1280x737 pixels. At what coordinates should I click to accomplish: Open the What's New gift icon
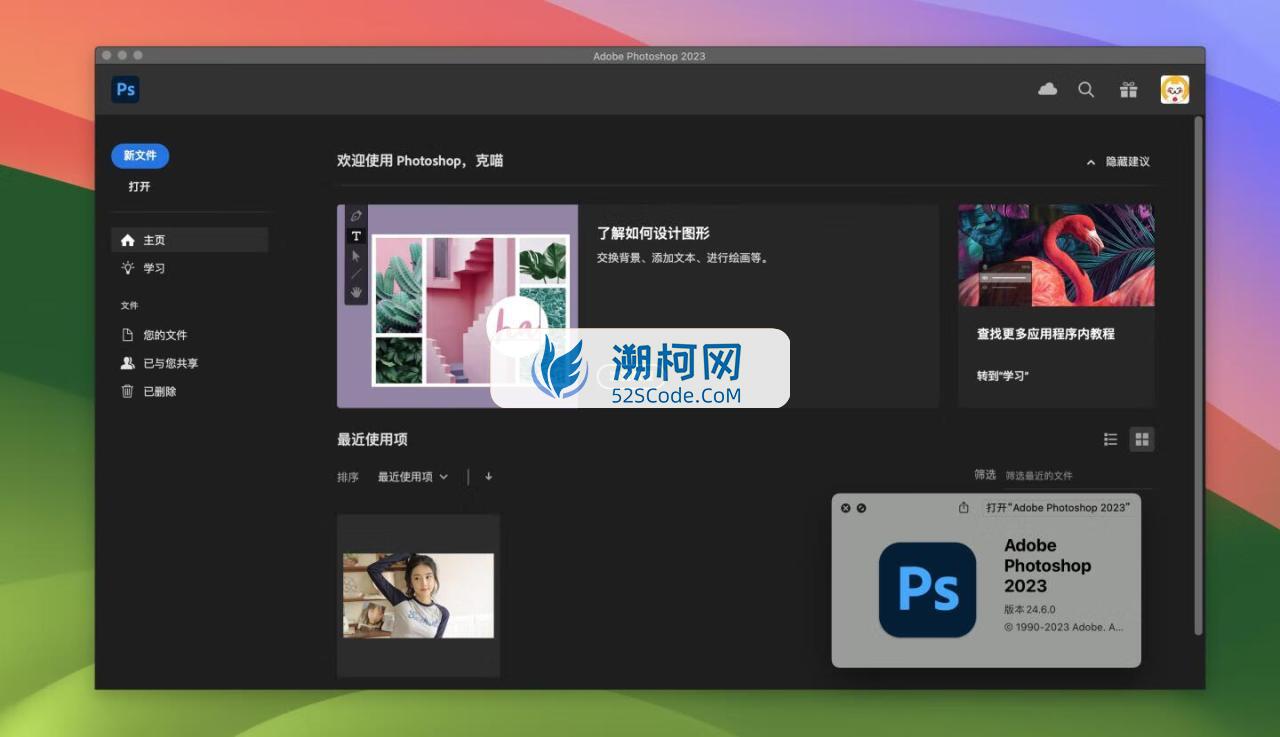coord(1128,90)
